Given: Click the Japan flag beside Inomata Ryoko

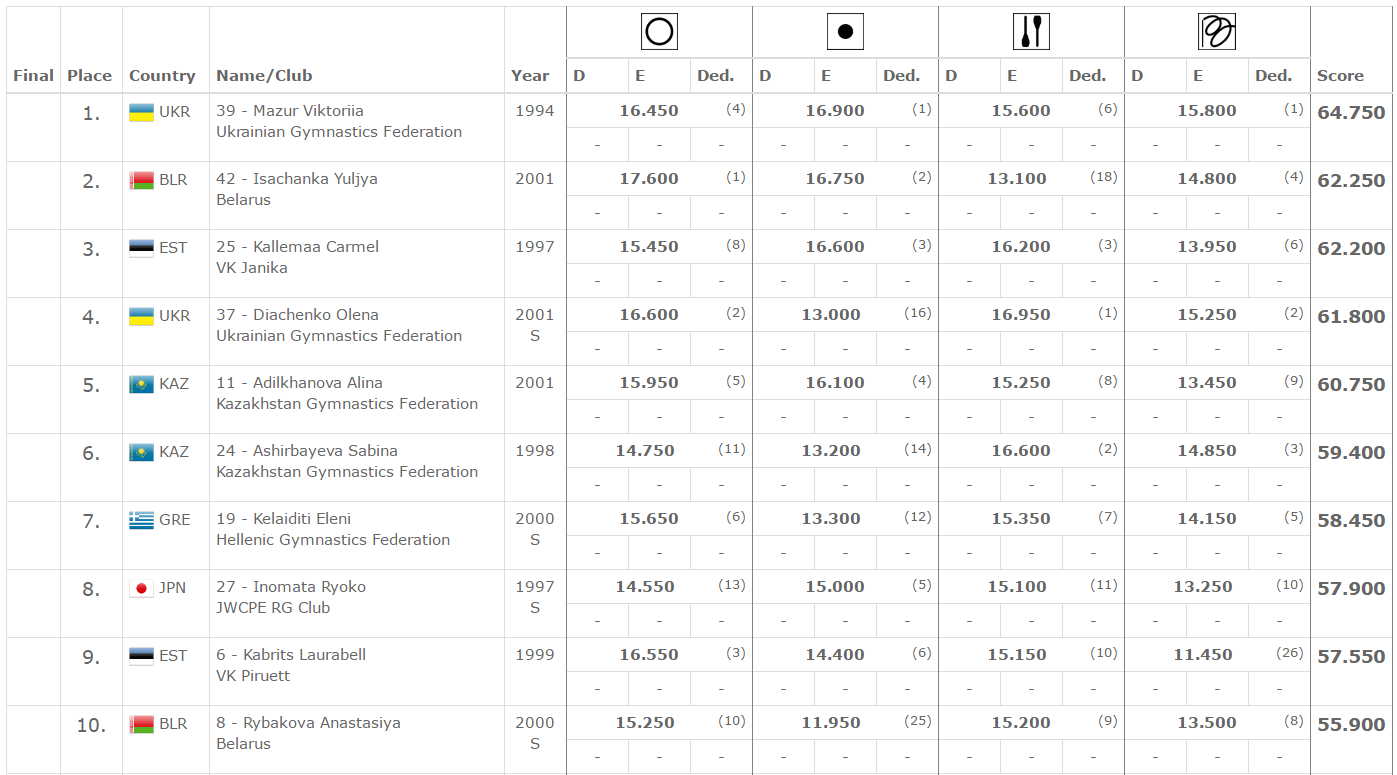Looking at the screenshot, I should (141, 588).
